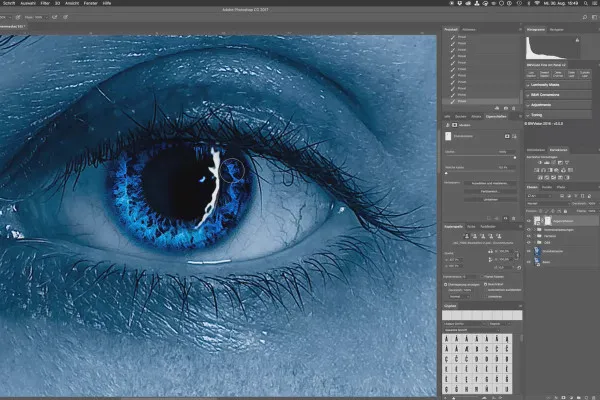Click the Æ glyph in Glyphen grid
The width and height of the screenshot is (600, 400).
pyautogui.click(x=467, y=349)
